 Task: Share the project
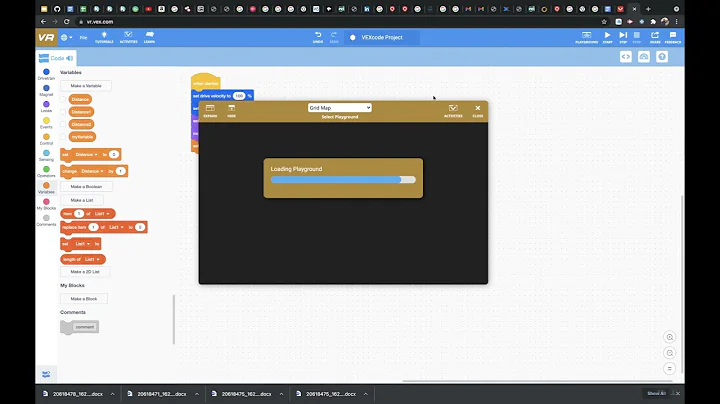pyautogui.click(x=655, y=37)
